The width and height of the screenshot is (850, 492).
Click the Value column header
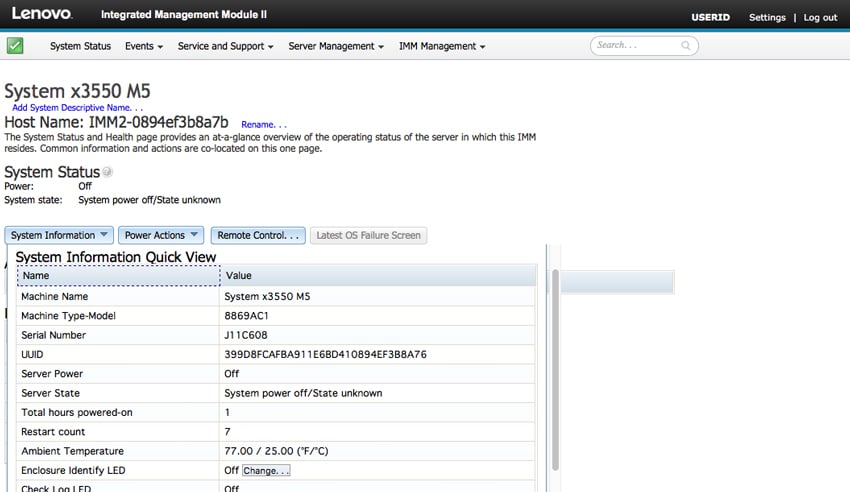click(x=378, y=275)
